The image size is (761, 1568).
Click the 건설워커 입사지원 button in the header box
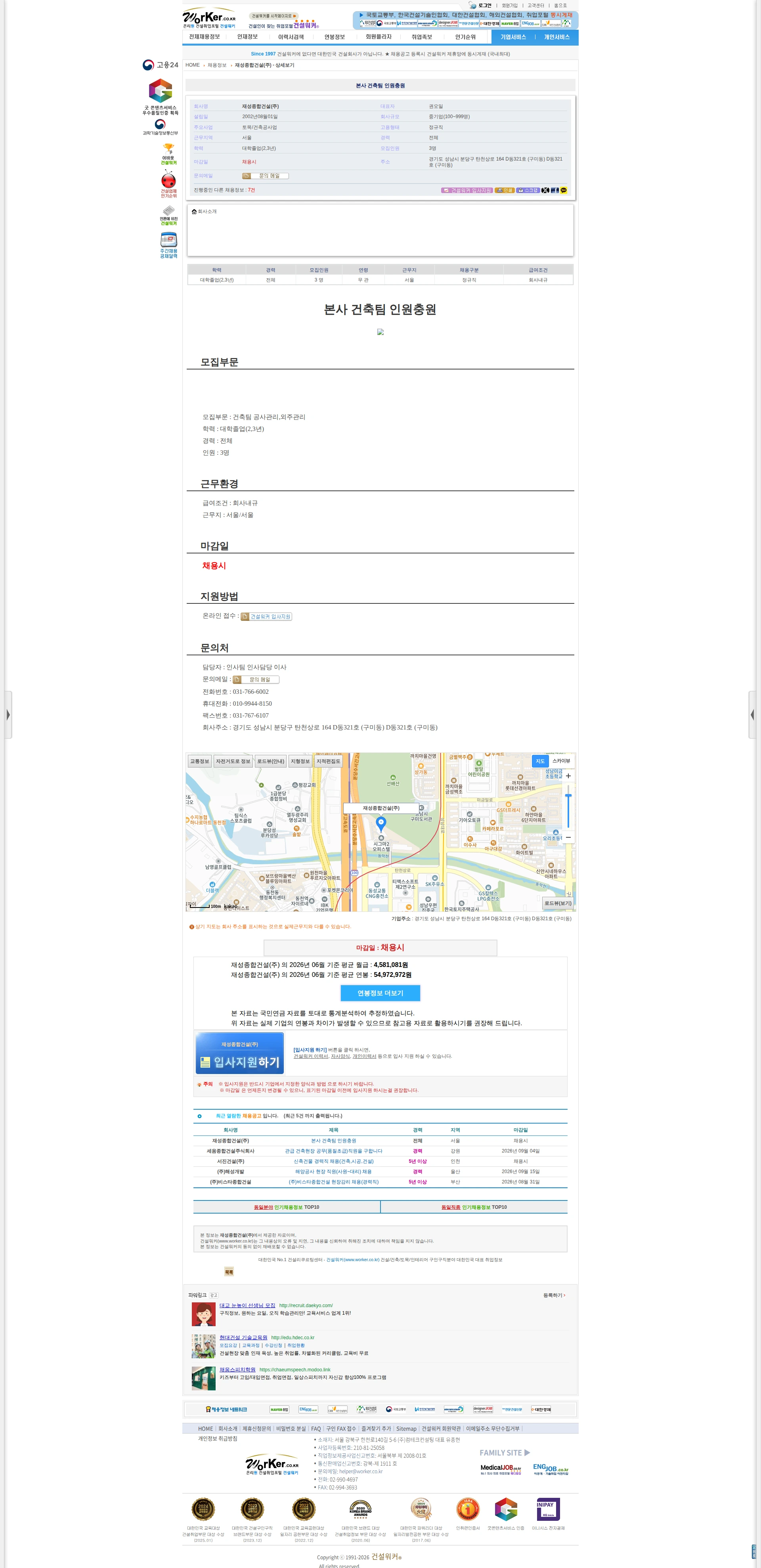point(467,191)
